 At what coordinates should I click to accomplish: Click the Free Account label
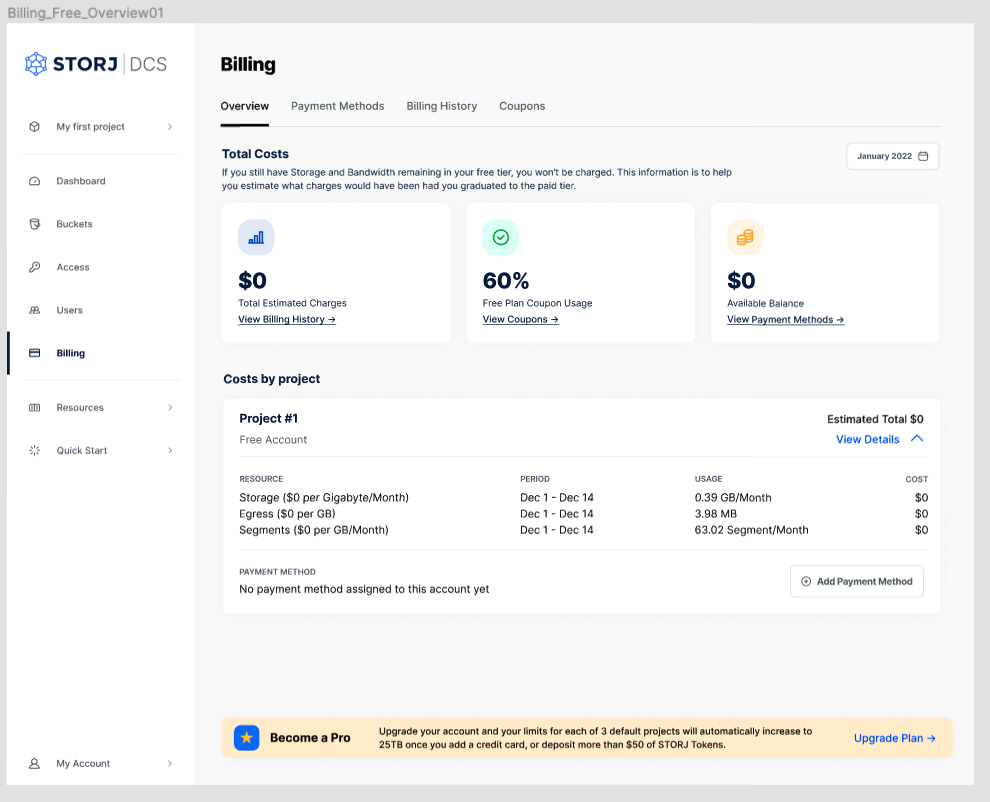[x=273, y=440]
